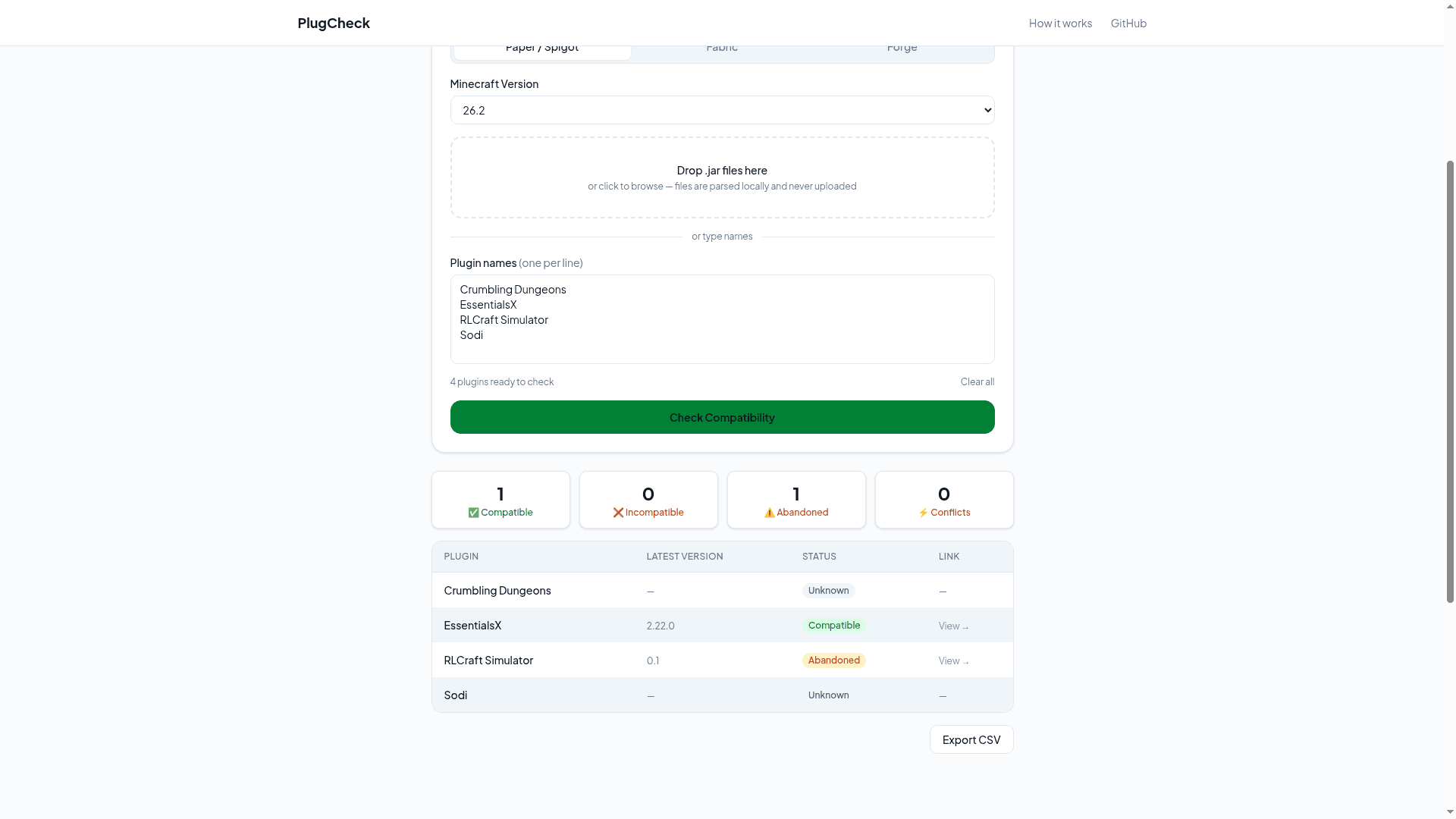
Task: Switch to the Fabric platform tab
Action: click(722, 52)
